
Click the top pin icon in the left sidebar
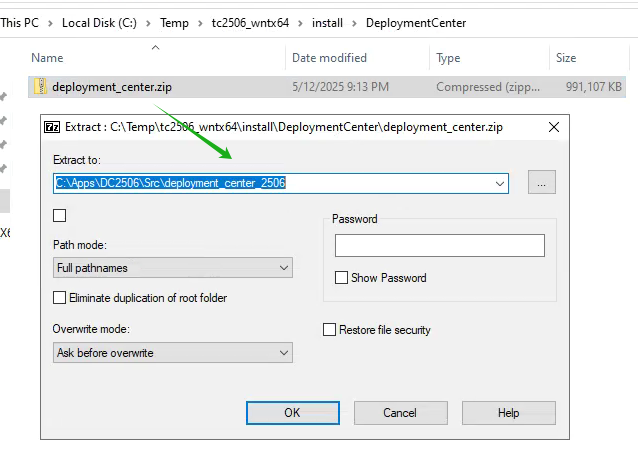3,97
